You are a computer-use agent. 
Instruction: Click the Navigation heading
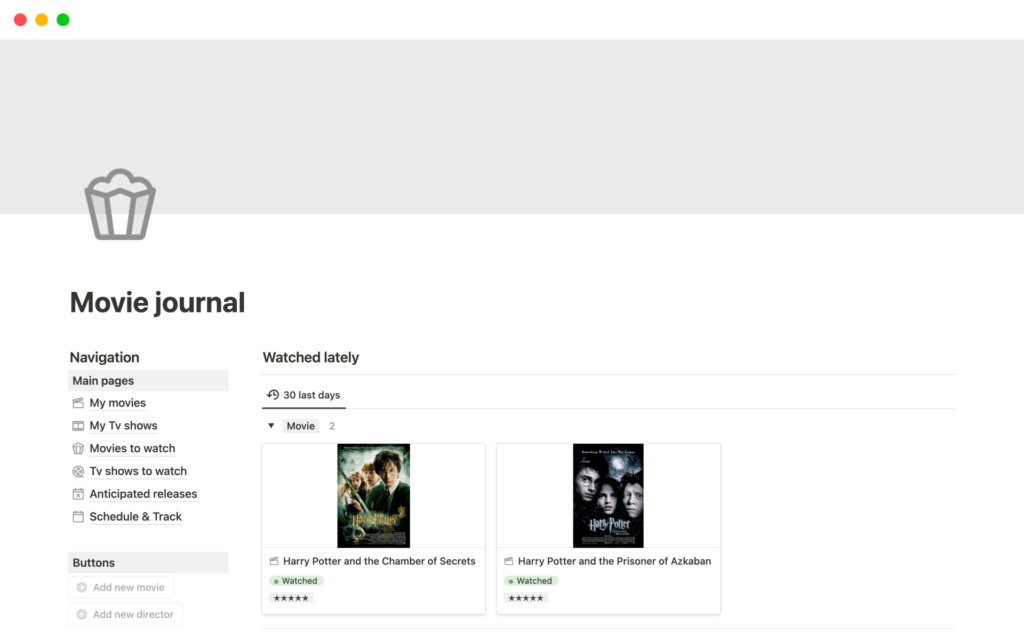[x=104, y=357]
